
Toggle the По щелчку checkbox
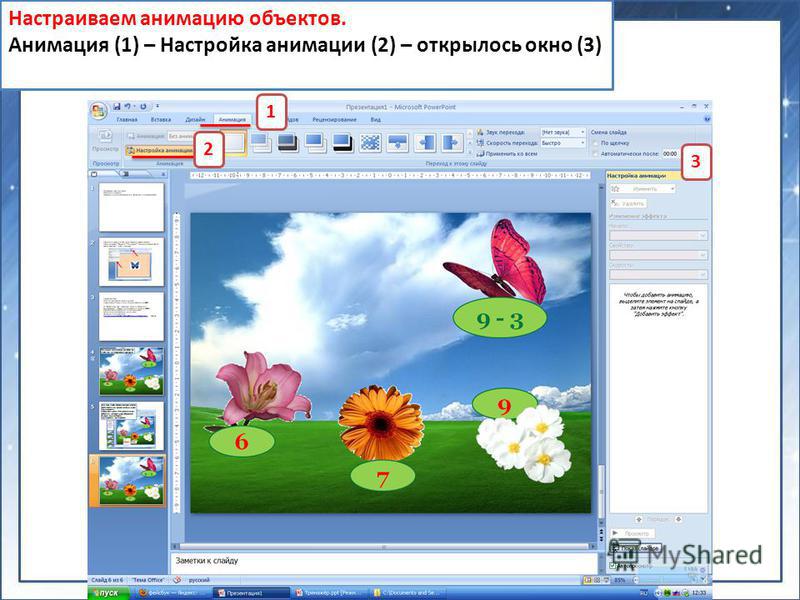tap(595, 143)
